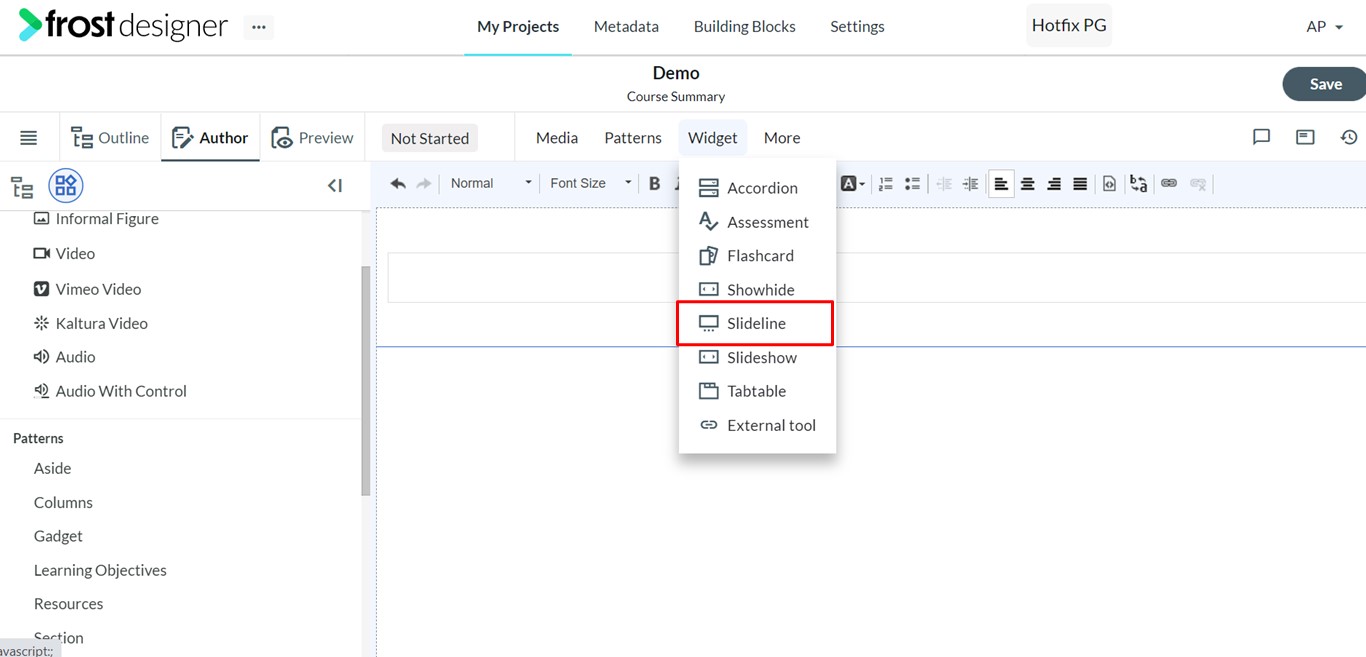
Task: Select the Aside pattern
Action: [53, 468]
